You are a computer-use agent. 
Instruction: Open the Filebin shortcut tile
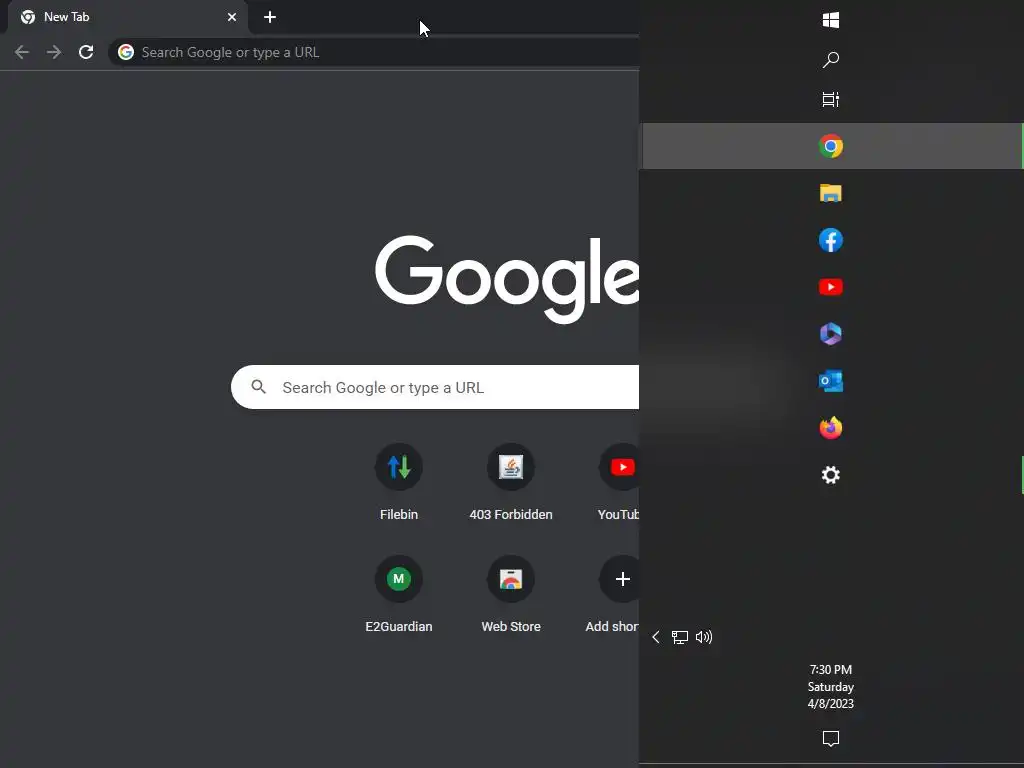[x=398, y=482]
